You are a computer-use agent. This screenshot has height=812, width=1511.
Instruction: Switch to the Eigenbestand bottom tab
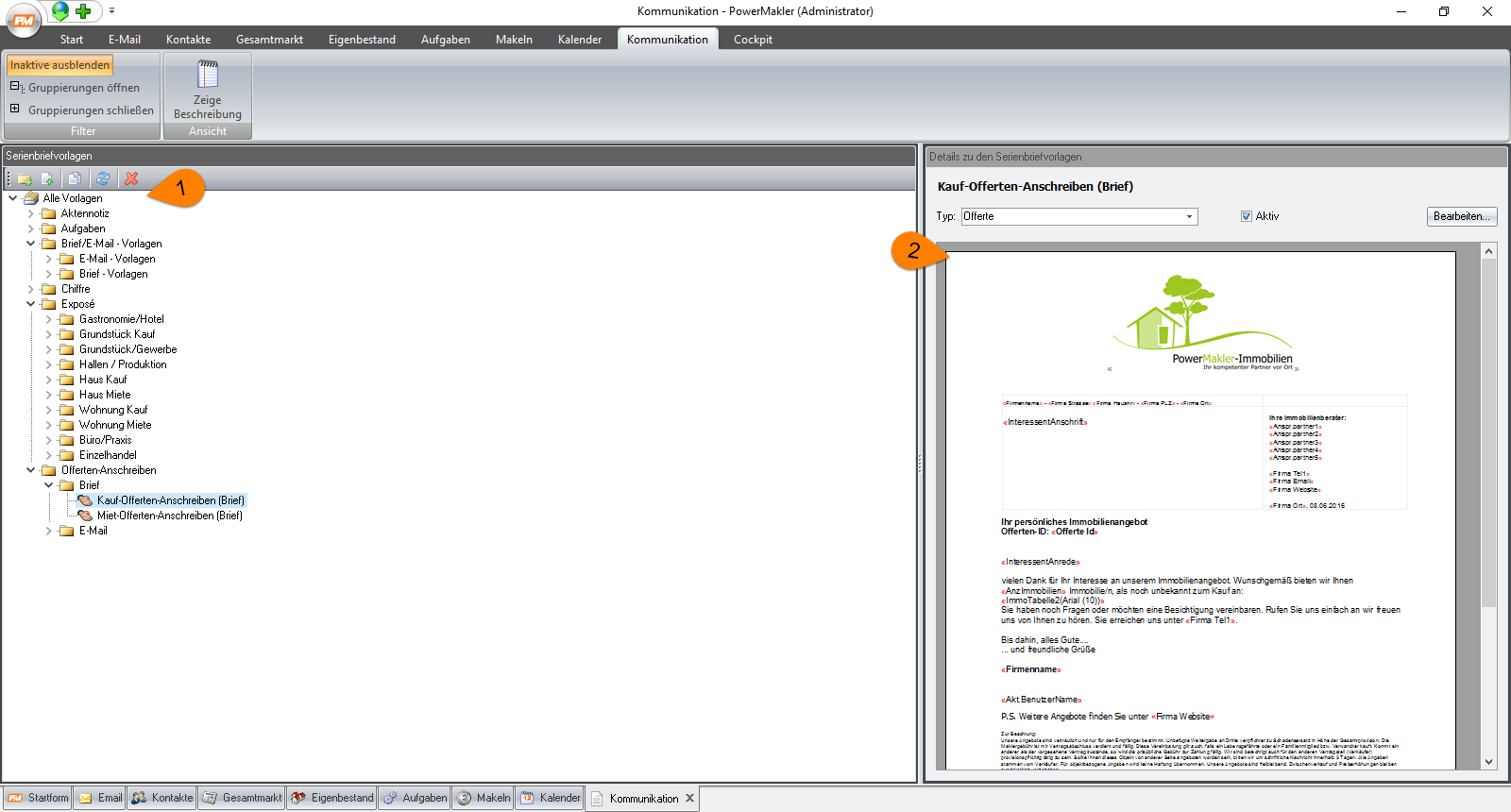tap(331, 798)
